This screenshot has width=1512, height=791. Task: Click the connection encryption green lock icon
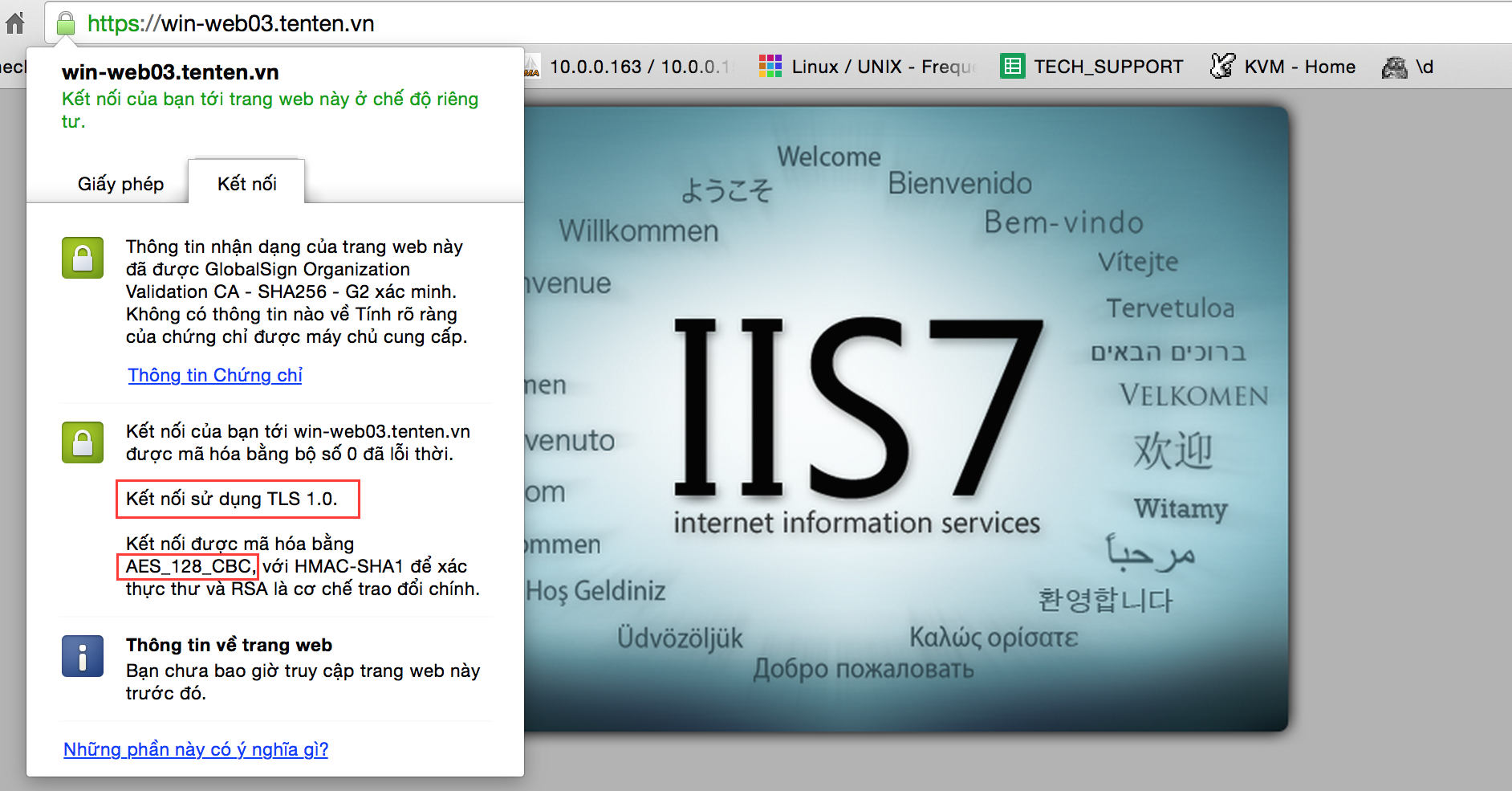click(83, 442)
